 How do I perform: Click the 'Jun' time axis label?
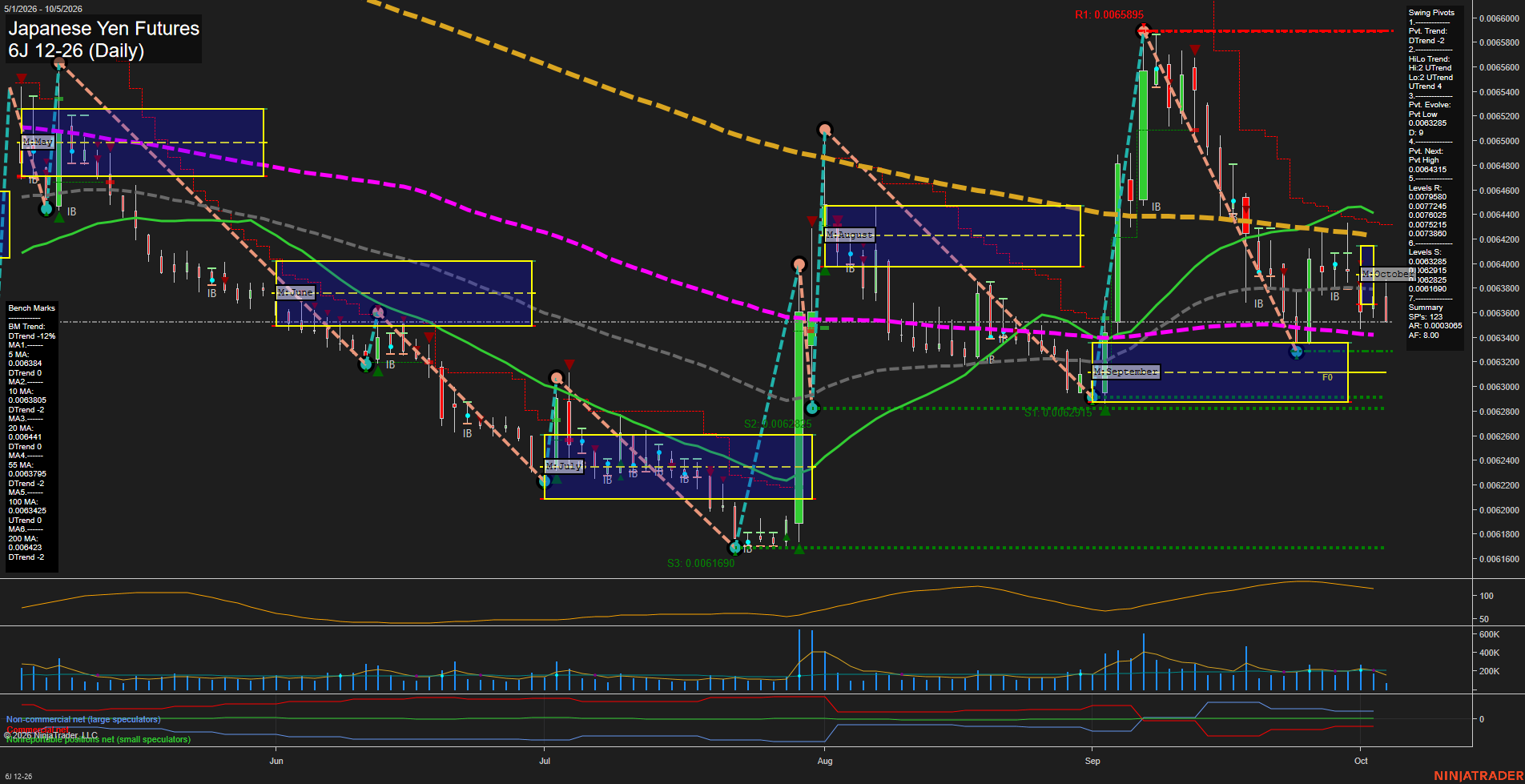(x=276, y=761)
